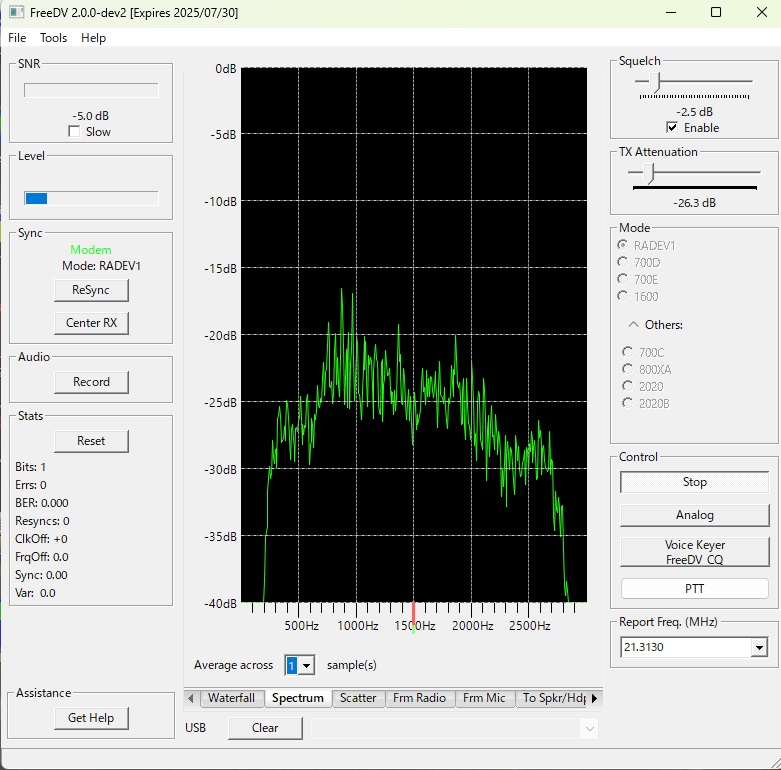
Task: Collapse the Others mode list chevron
Action: click(633, 325)
